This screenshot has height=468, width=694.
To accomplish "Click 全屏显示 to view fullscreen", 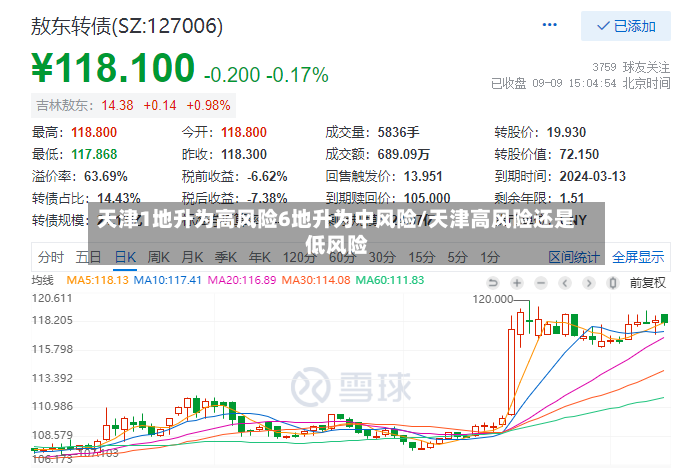I will 638,257.
